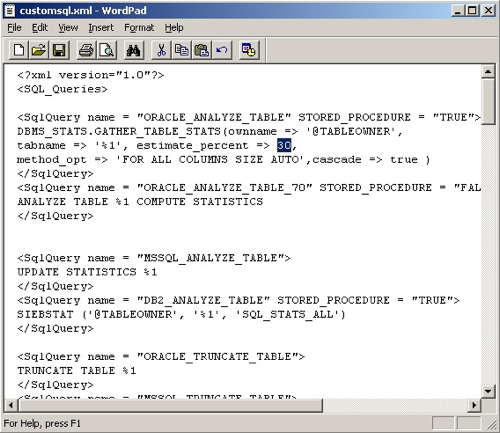Click the Paste clipboard icon

(202, 50)
